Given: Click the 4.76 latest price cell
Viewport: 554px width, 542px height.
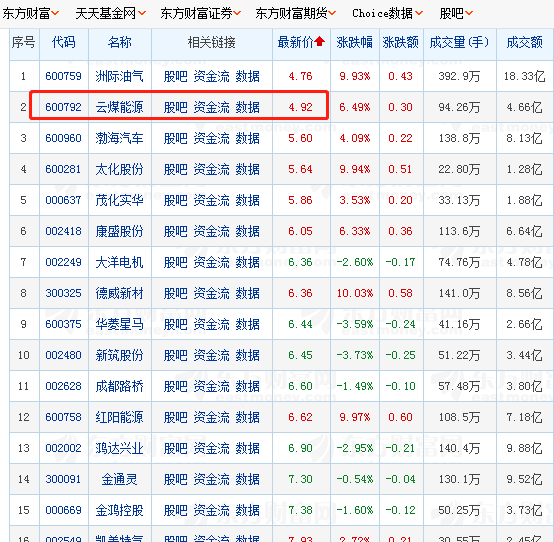Looking at the screenshot, I should [300, 76].
